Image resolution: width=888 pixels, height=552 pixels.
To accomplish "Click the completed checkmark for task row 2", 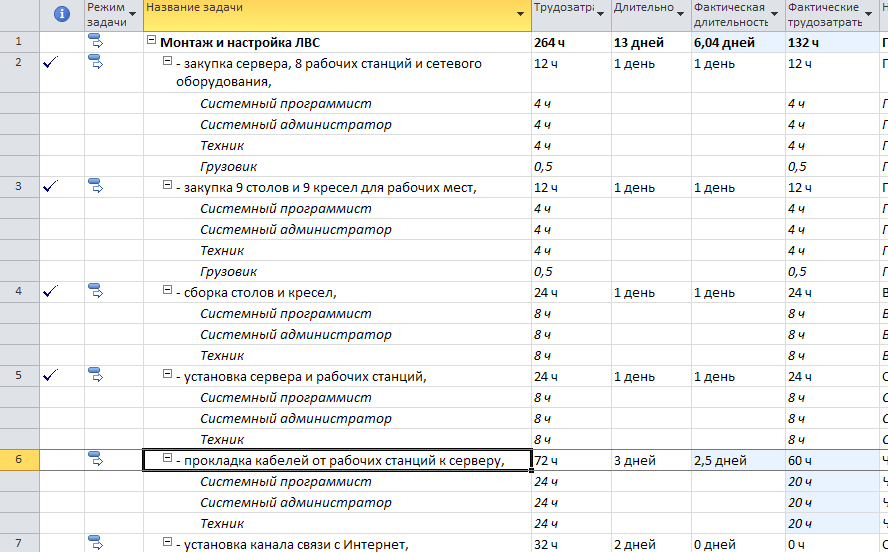I will 50,62.
